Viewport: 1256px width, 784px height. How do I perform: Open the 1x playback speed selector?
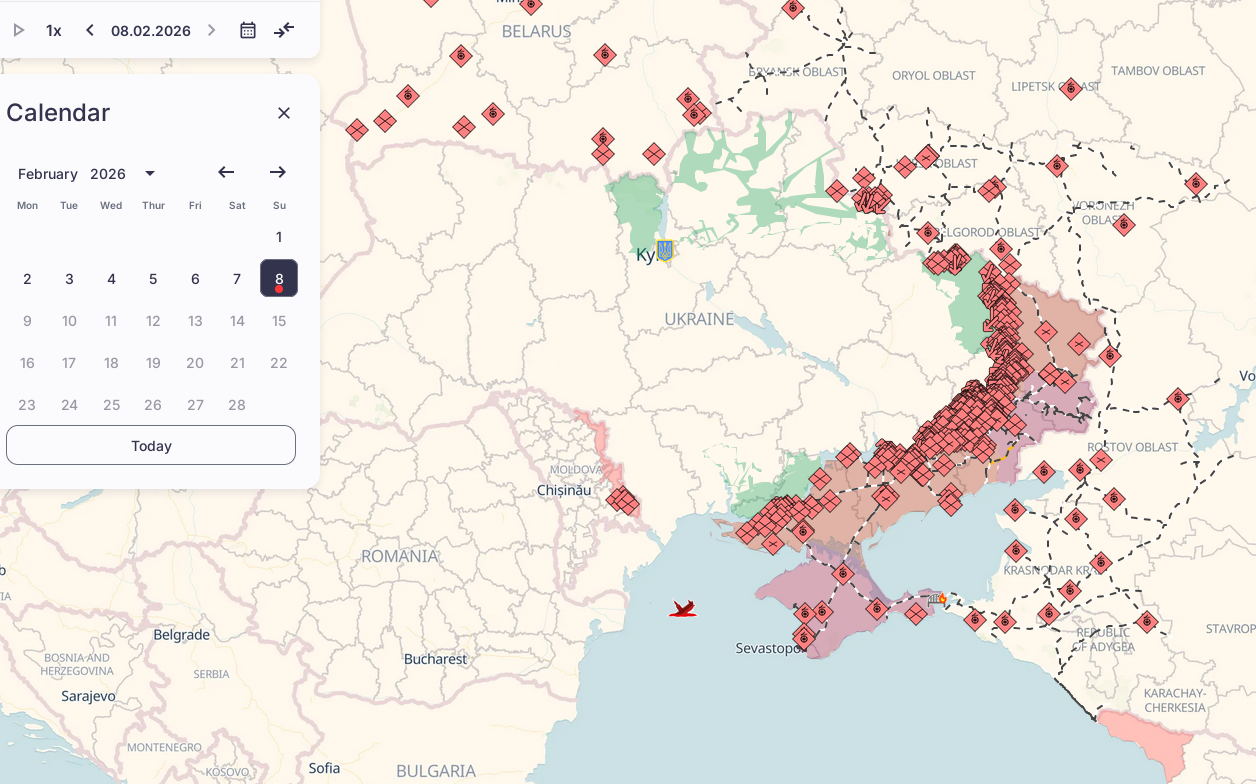point(54,30)
